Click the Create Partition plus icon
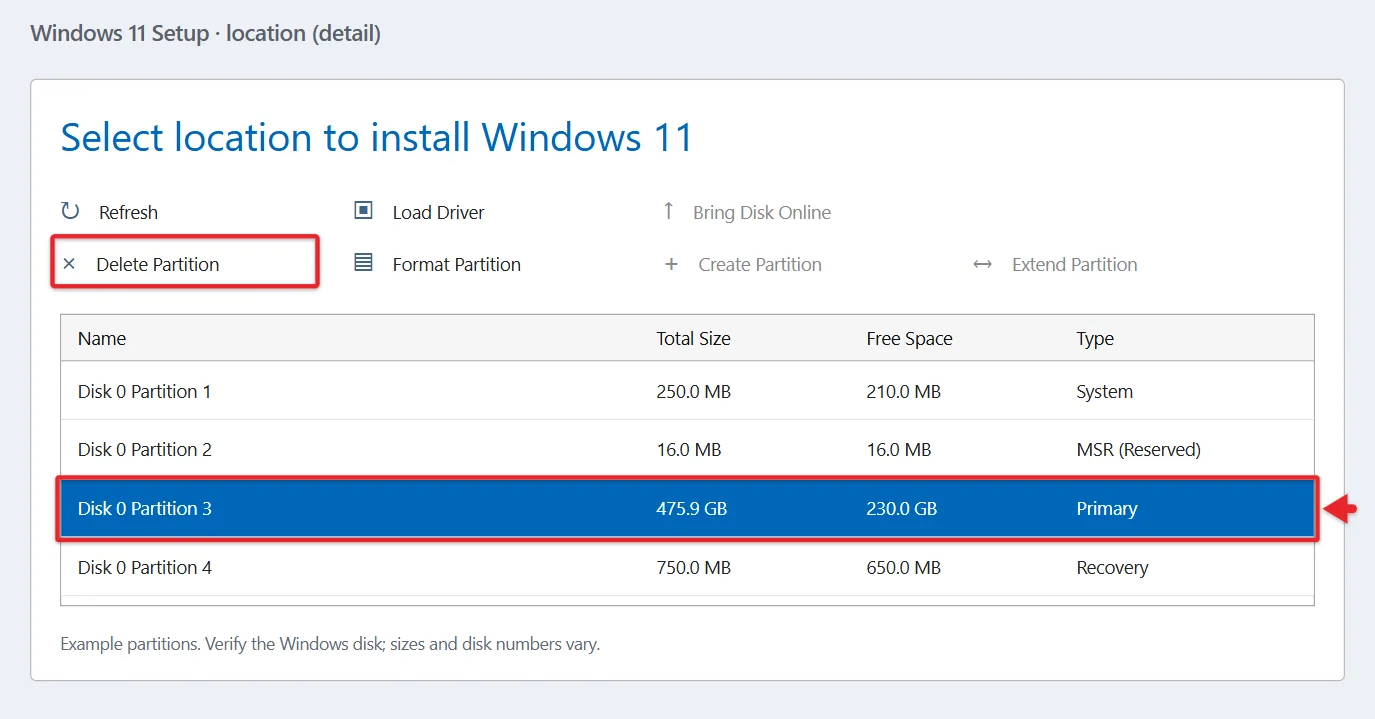1375x719 pixels. click(671, 264)
